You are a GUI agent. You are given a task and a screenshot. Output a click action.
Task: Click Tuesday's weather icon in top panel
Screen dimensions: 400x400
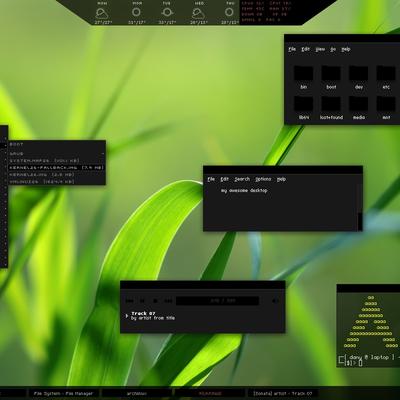167,13
